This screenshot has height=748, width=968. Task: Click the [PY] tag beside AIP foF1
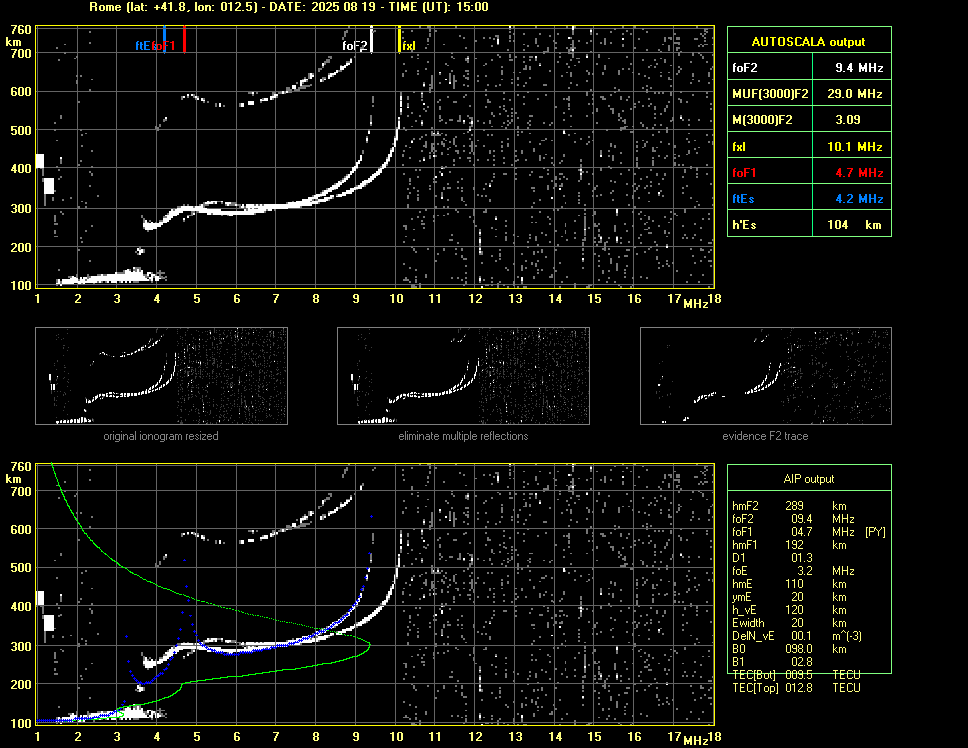tap(875, 531)
